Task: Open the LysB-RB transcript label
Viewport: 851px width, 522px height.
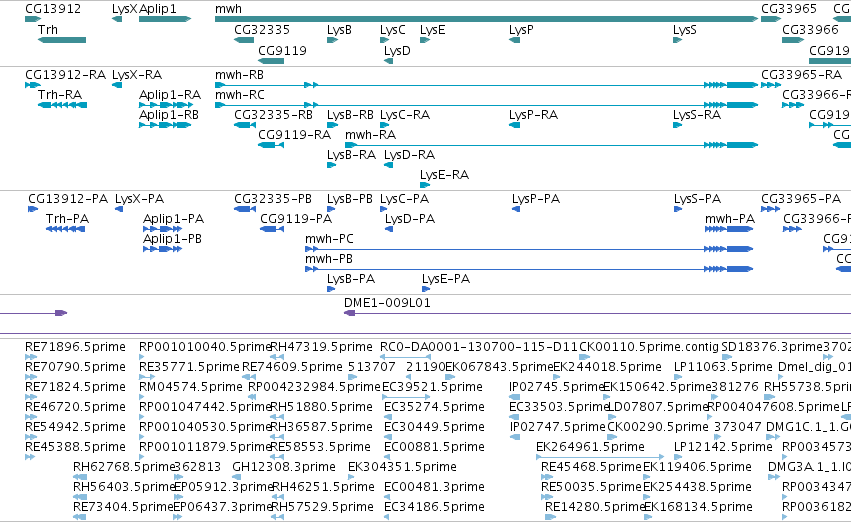Action: tap(350, 115)
